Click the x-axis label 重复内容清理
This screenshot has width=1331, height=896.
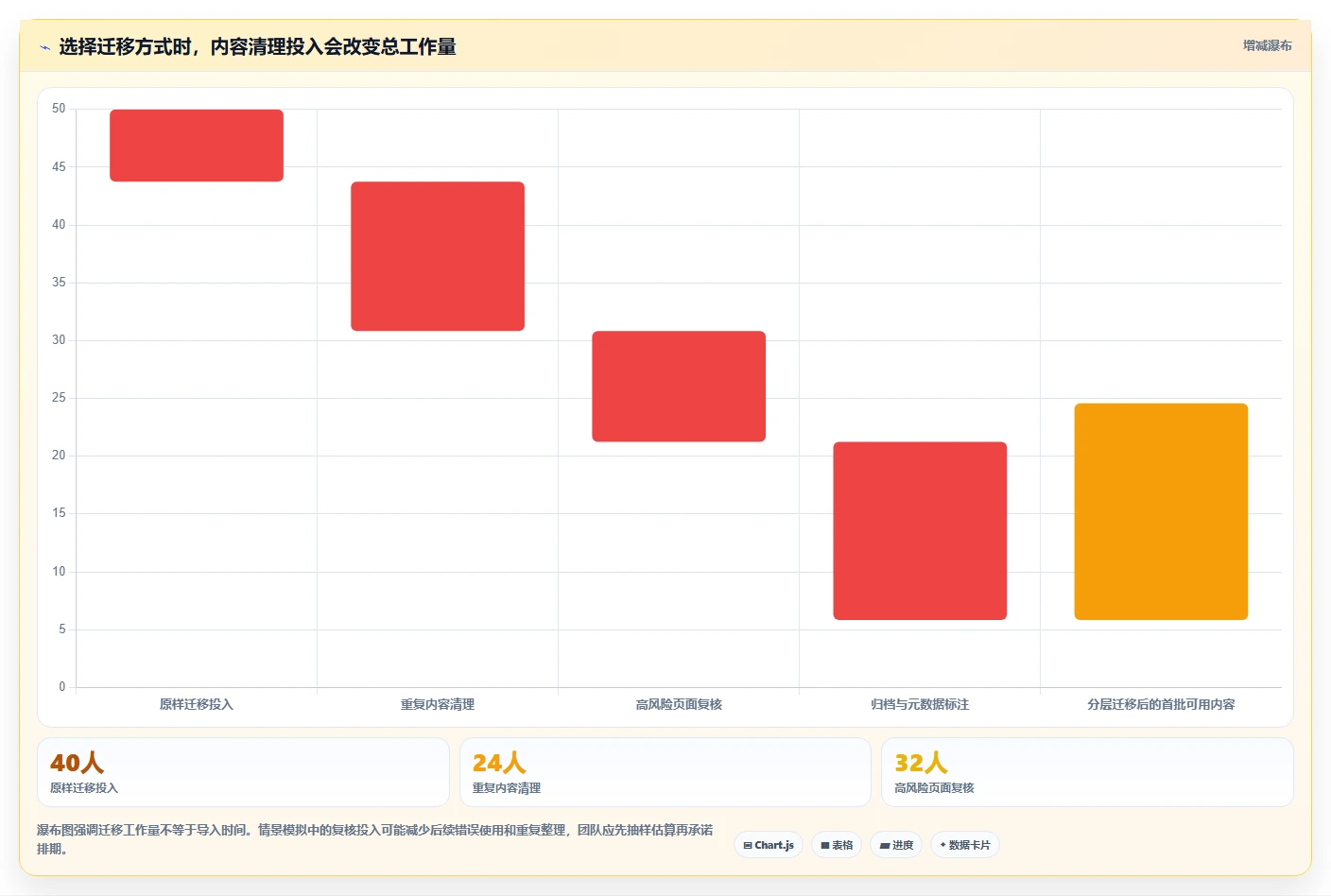[438, 704]
